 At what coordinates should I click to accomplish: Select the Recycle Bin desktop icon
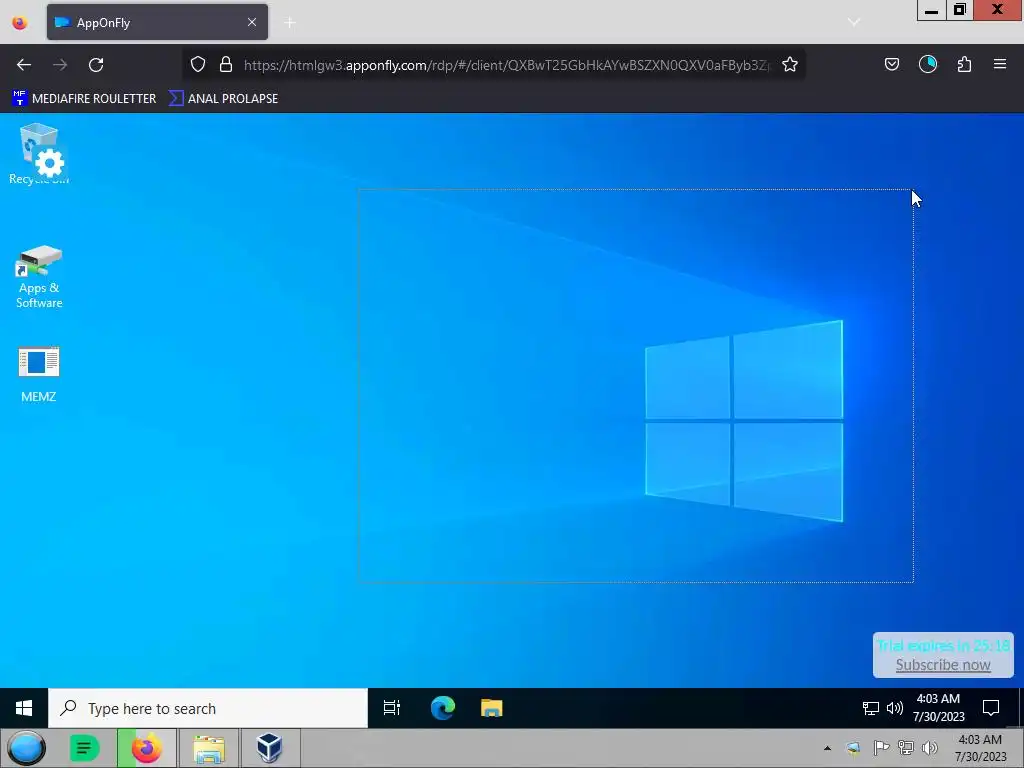click(39, 154)
